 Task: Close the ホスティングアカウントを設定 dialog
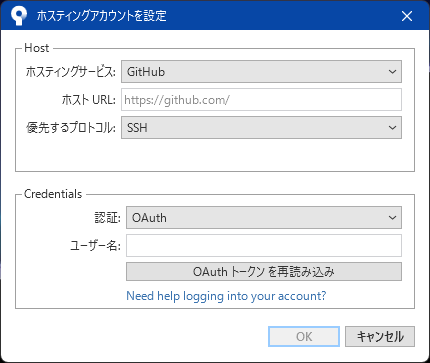(x=407, y=16)
